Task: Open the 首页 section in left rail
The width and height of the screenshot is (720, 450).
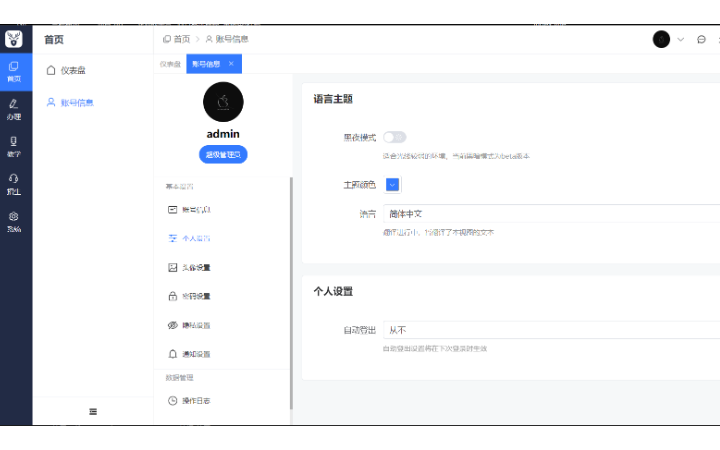Action: [14, 71]
